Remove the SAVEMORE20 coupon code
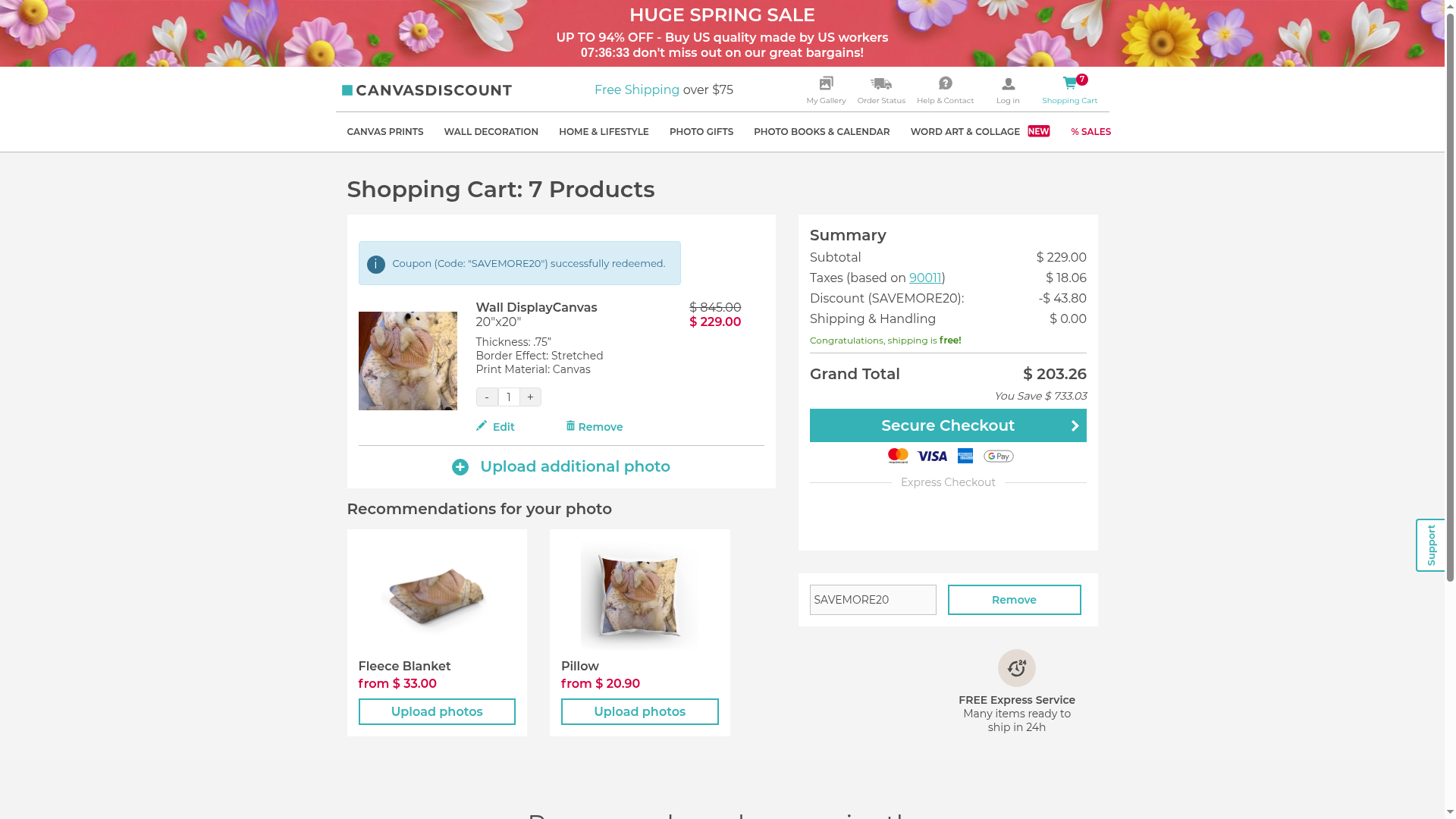The width and height of the screenshot is (1456, 819). point(1014,600)
